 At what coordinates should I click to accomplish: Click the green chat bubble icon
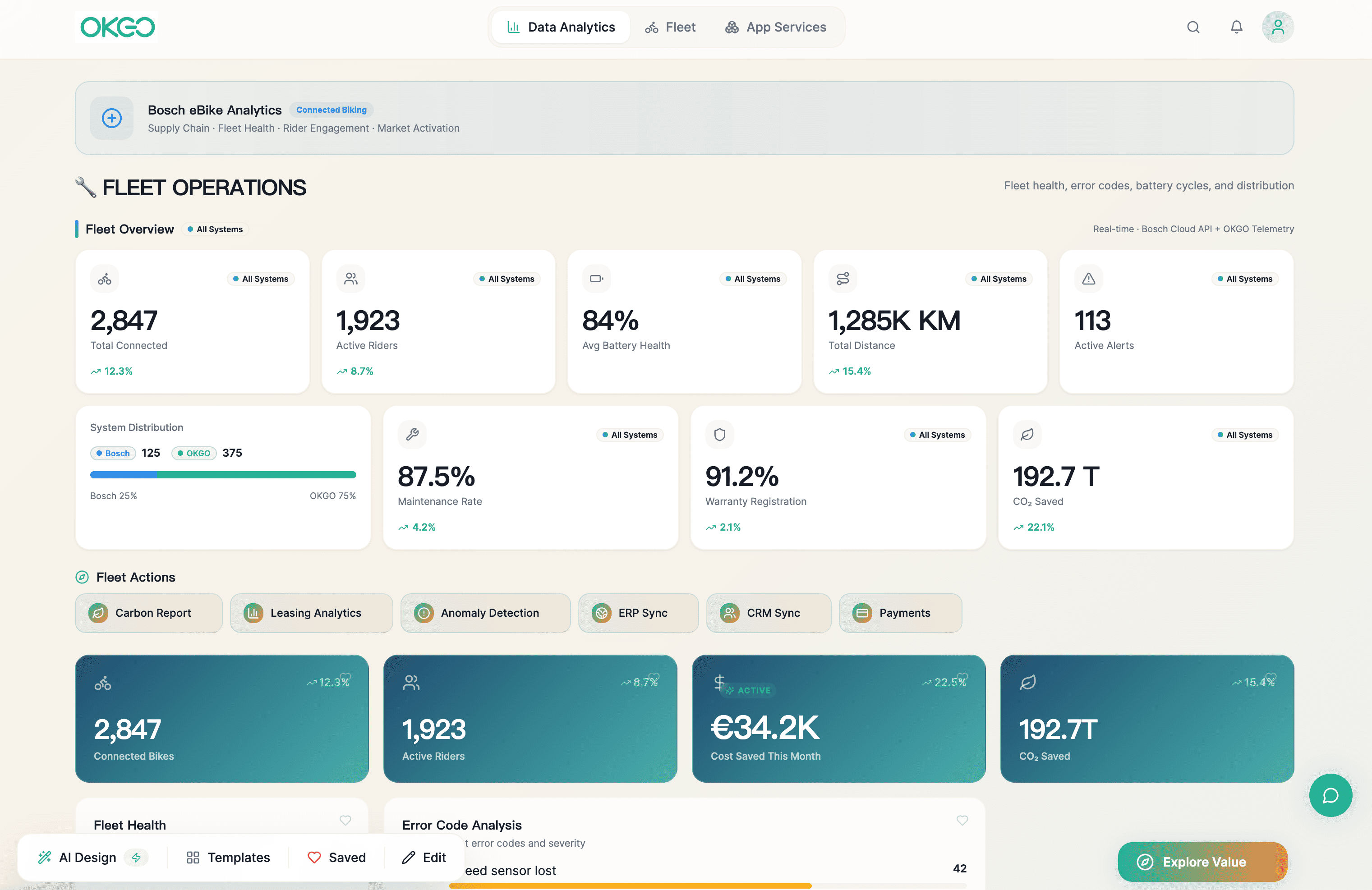1330,795
